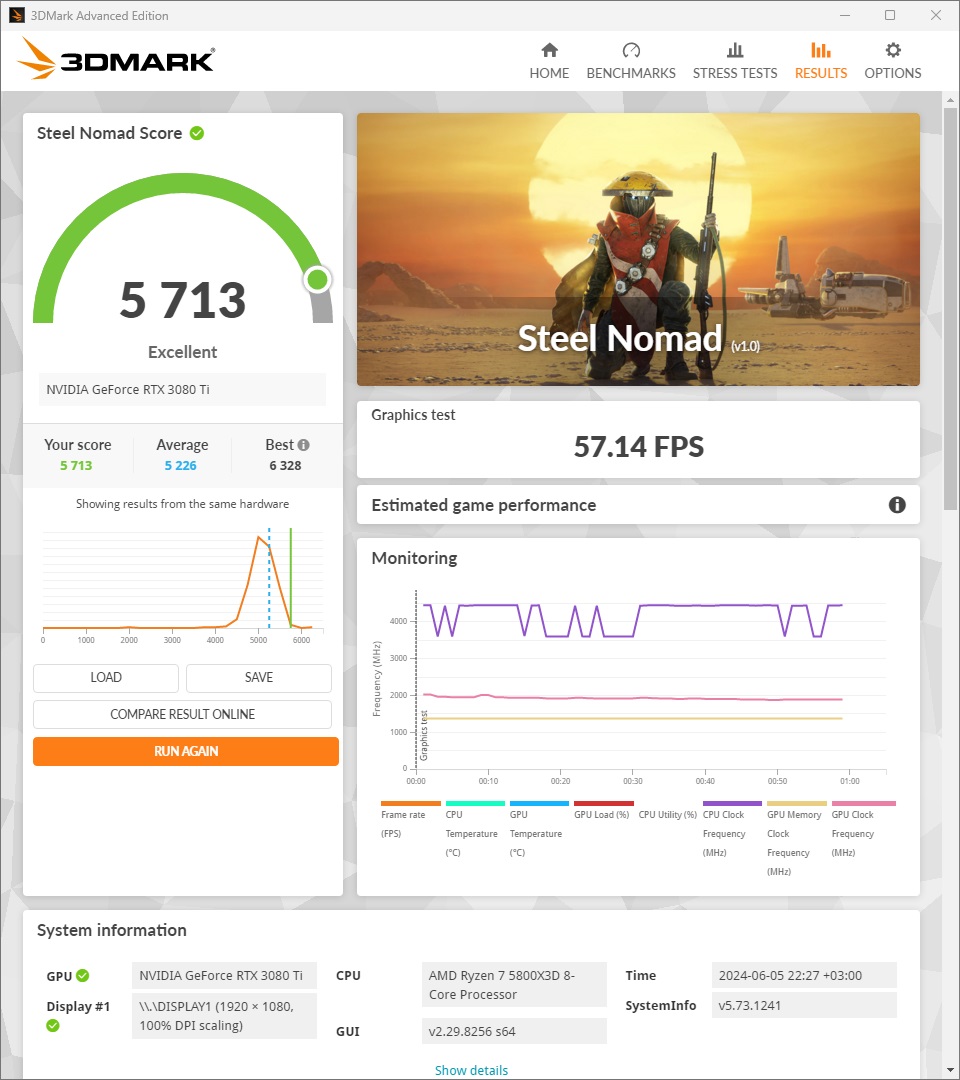Click the 57.14 FPS graphics test result
Viewport: 960px width, 1080px height.
point(638,446)
